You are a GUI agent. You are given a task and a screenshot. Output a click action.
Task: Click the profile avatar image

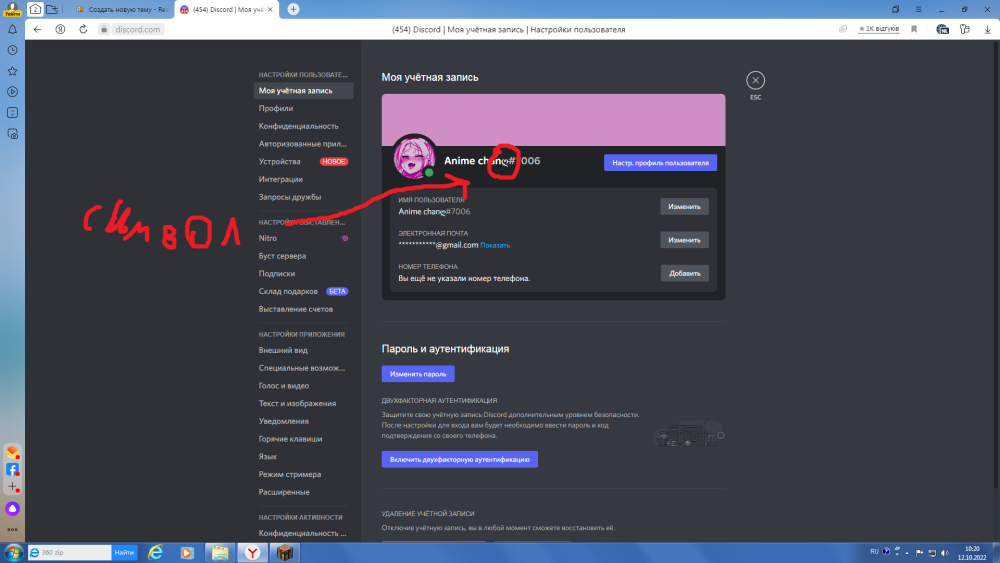tap(414, 157)
